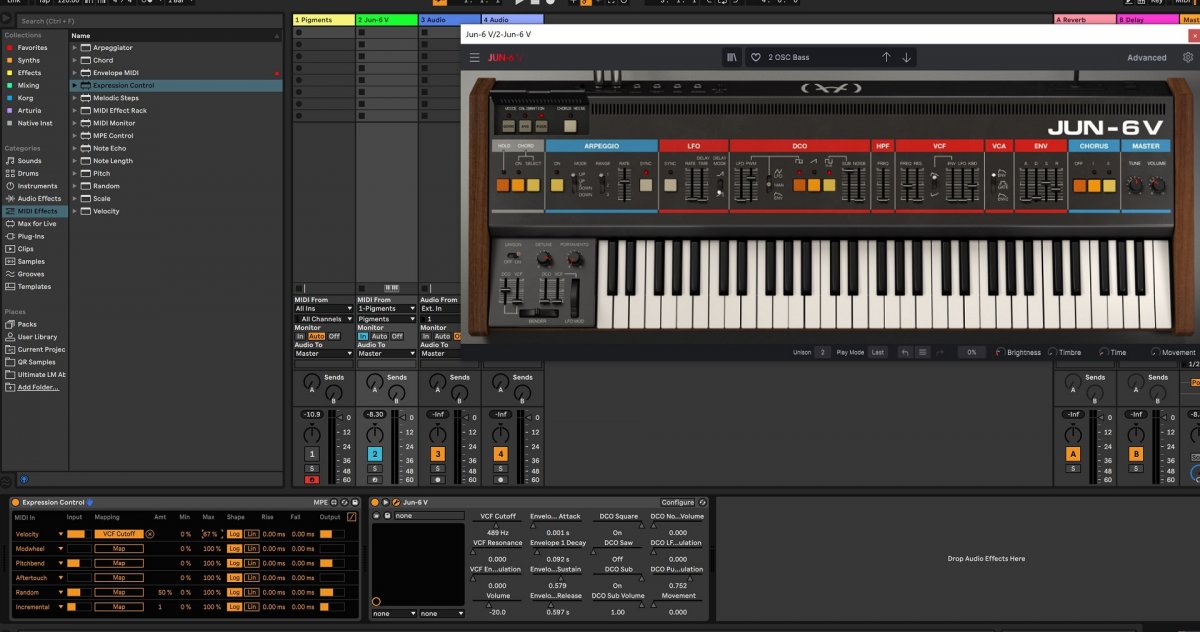Image resolution: width=1200 pixels, height=632 pixels.
Task: Click the Timbre macro knob
Action: (x=1051, y=352)
